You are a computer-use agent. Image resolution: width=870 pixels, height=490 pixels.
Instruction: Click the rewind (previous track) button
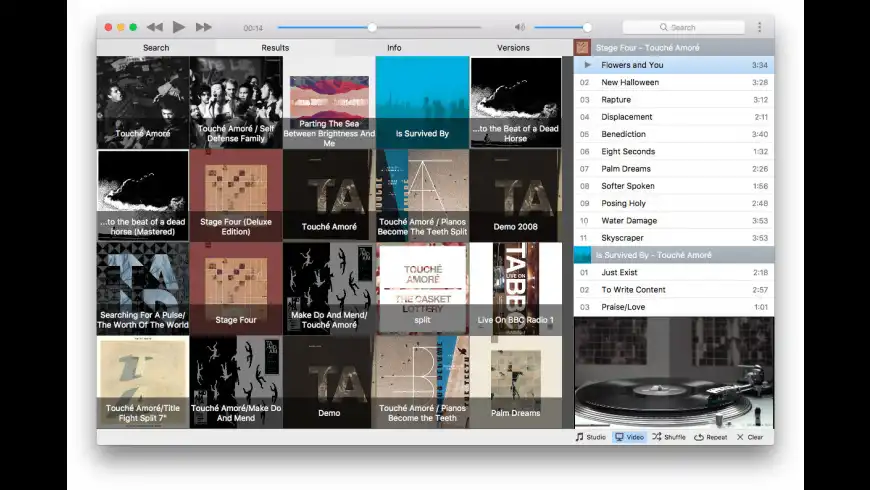(154, 27)
